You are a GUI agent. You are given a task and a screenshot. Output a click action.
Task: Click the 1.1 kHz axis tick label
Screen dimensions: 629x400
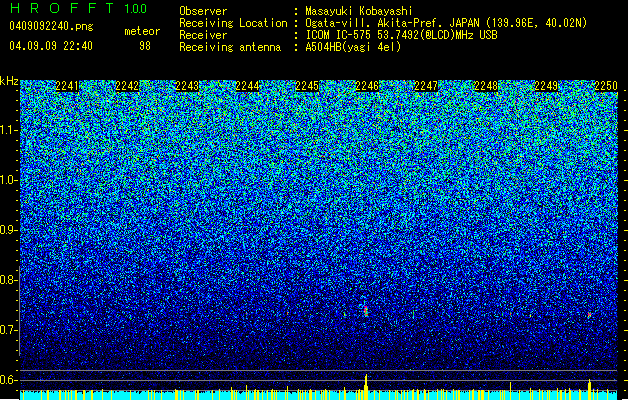tap(8, 130)
